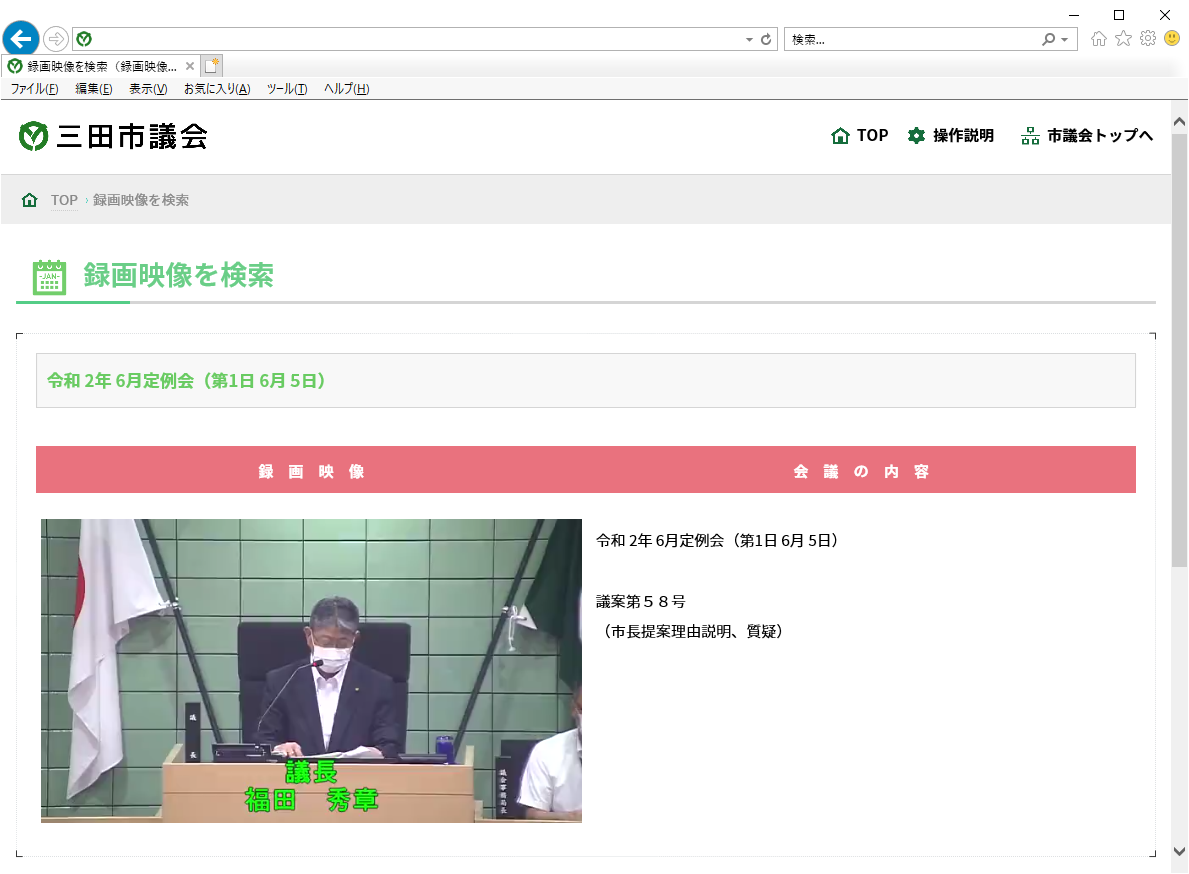Click the black 令和 2年 6月定例会 description line
The height and width of the screenshot is (874, 1189).
pos(717,540)
